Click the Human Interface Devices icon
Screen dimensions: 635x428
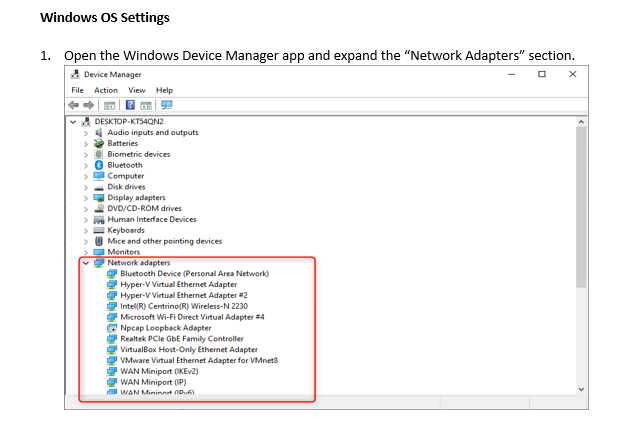click(99, 219)
